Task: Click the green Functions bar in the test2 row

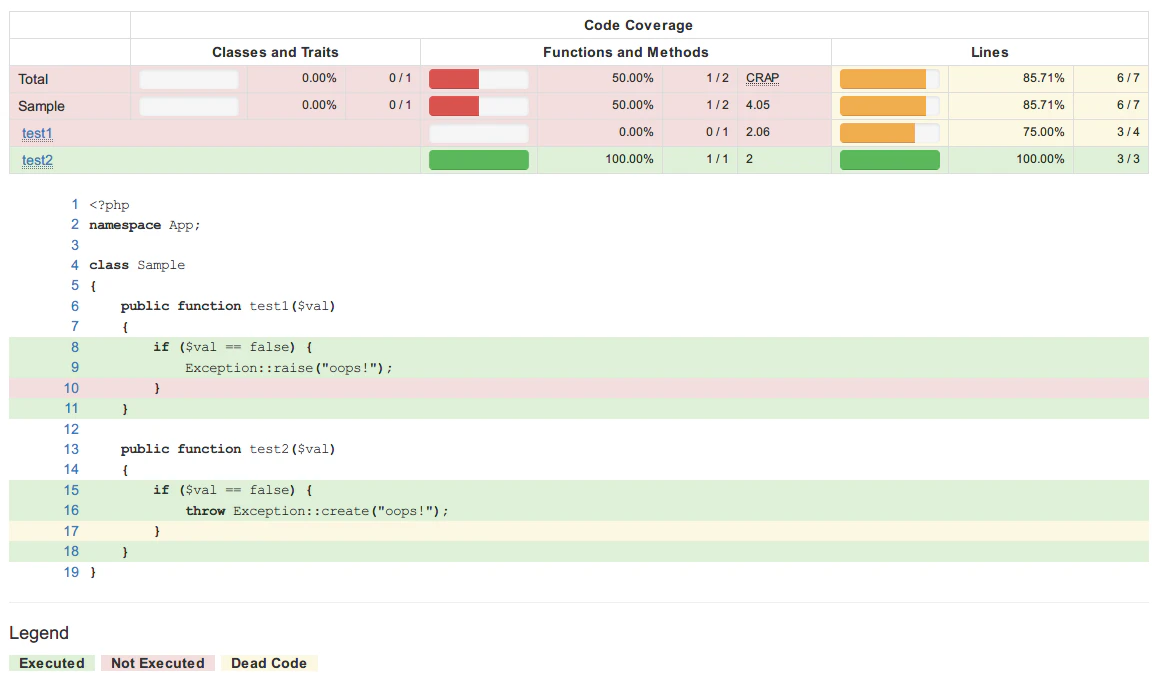Action: pyautogui.click(x=479, y=160)
